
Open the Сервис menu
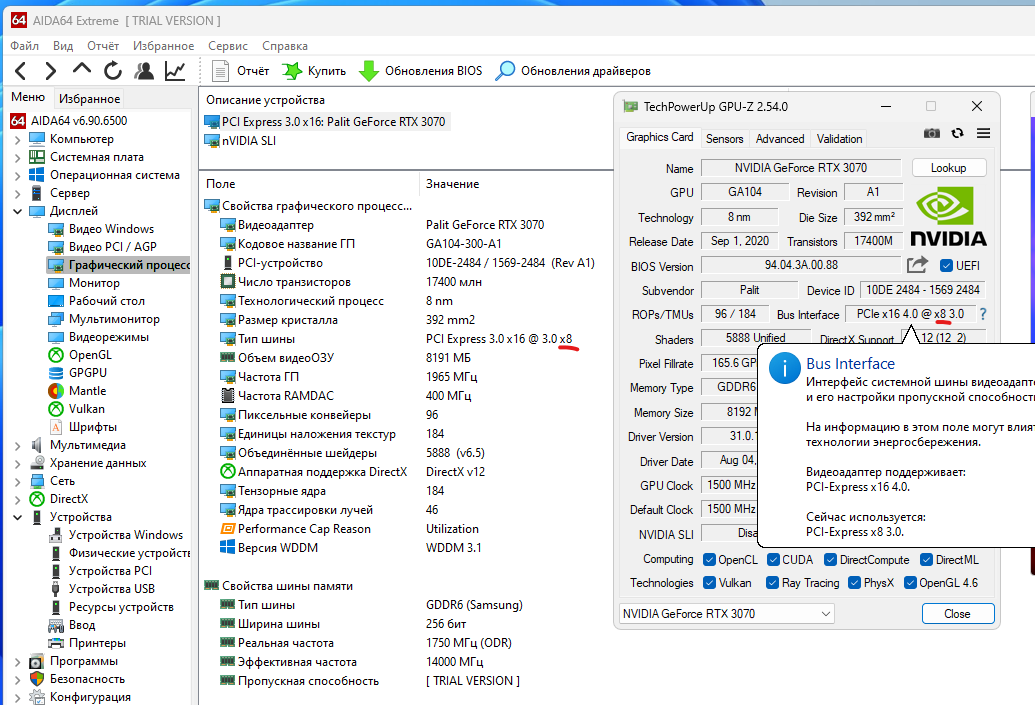228,46
